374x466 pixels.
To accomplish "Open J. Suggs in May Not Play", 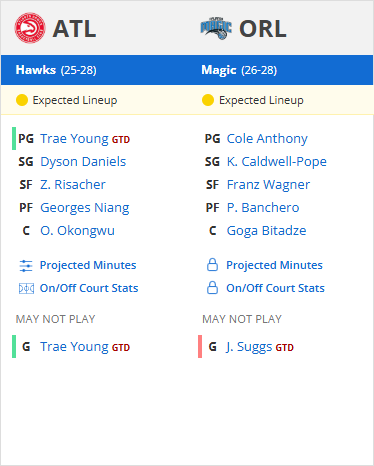I will click(x=249, y=347).
